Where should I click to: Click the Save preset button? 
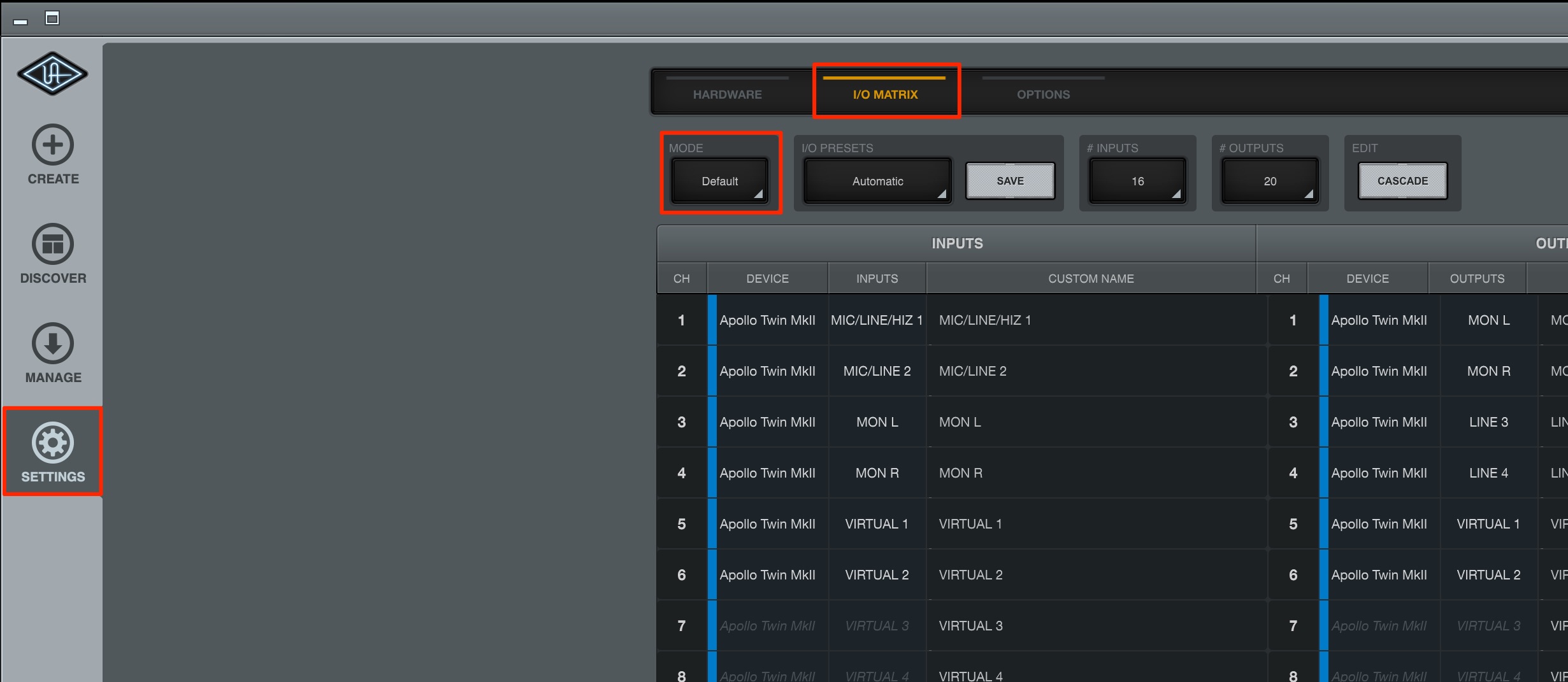[1010, 181]
